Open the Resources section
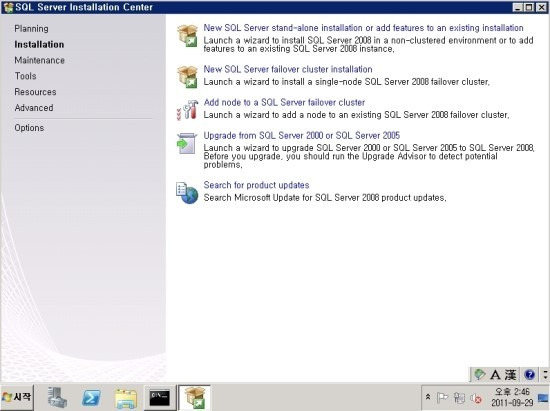This screenshot has width=550, height=411. 35,92
